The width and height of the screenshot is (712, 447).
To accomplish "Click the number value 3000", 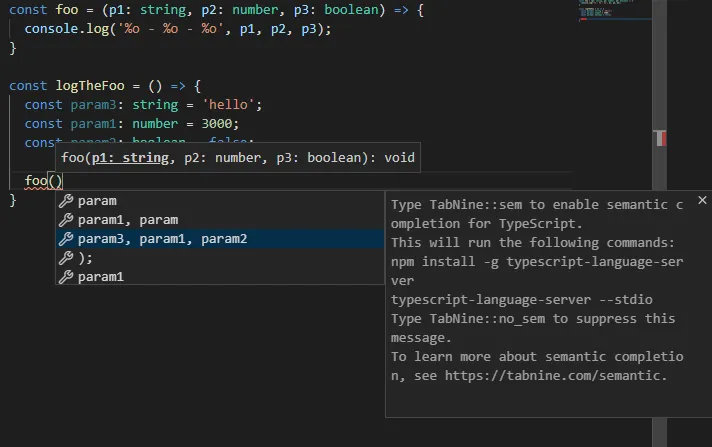I will (217, 124).
